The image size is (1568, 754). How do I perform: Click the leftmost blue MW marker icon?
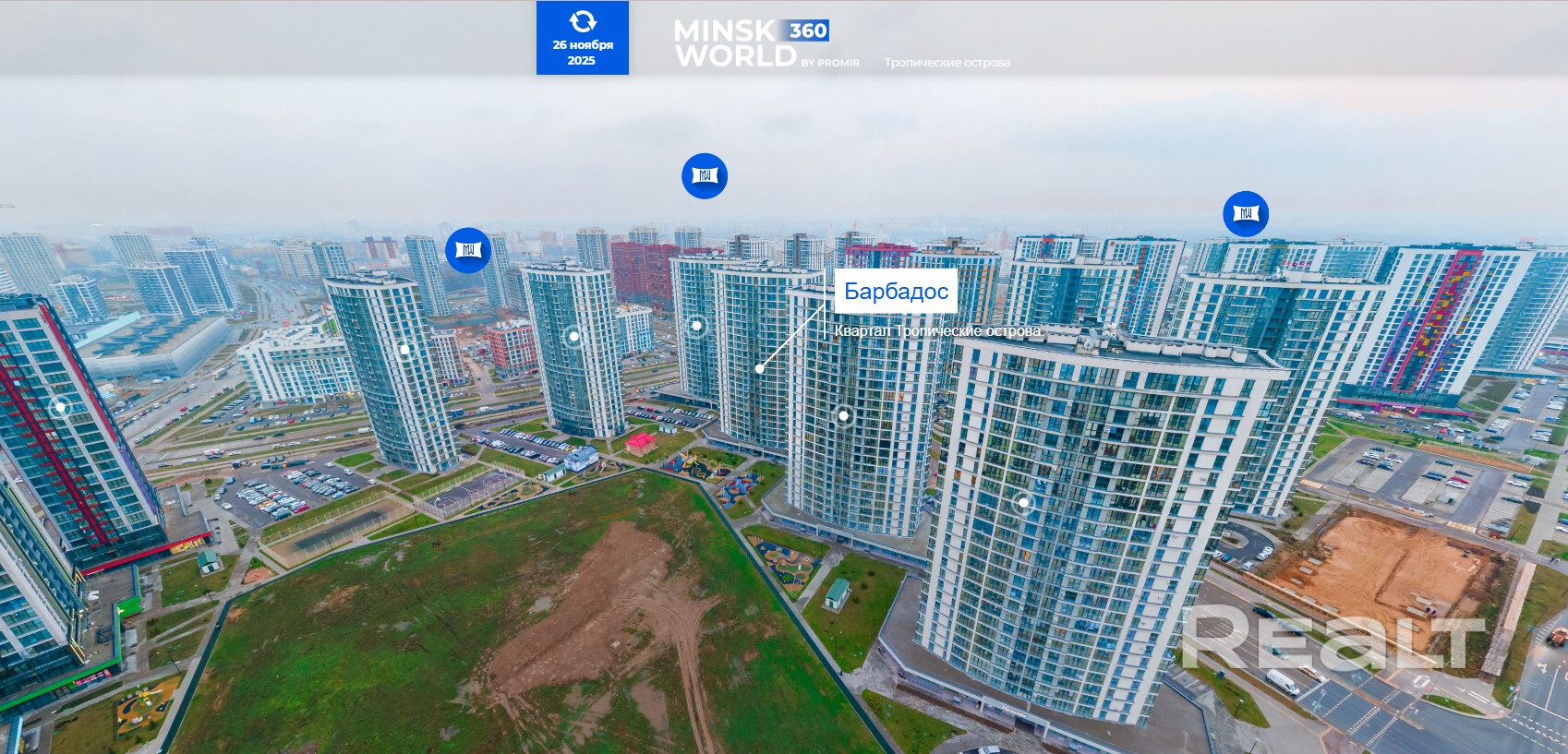point(468,250)
